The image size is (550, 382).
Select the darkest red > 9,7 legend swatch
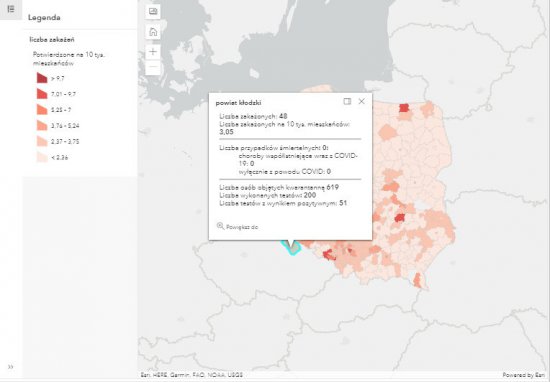[42, 78]
